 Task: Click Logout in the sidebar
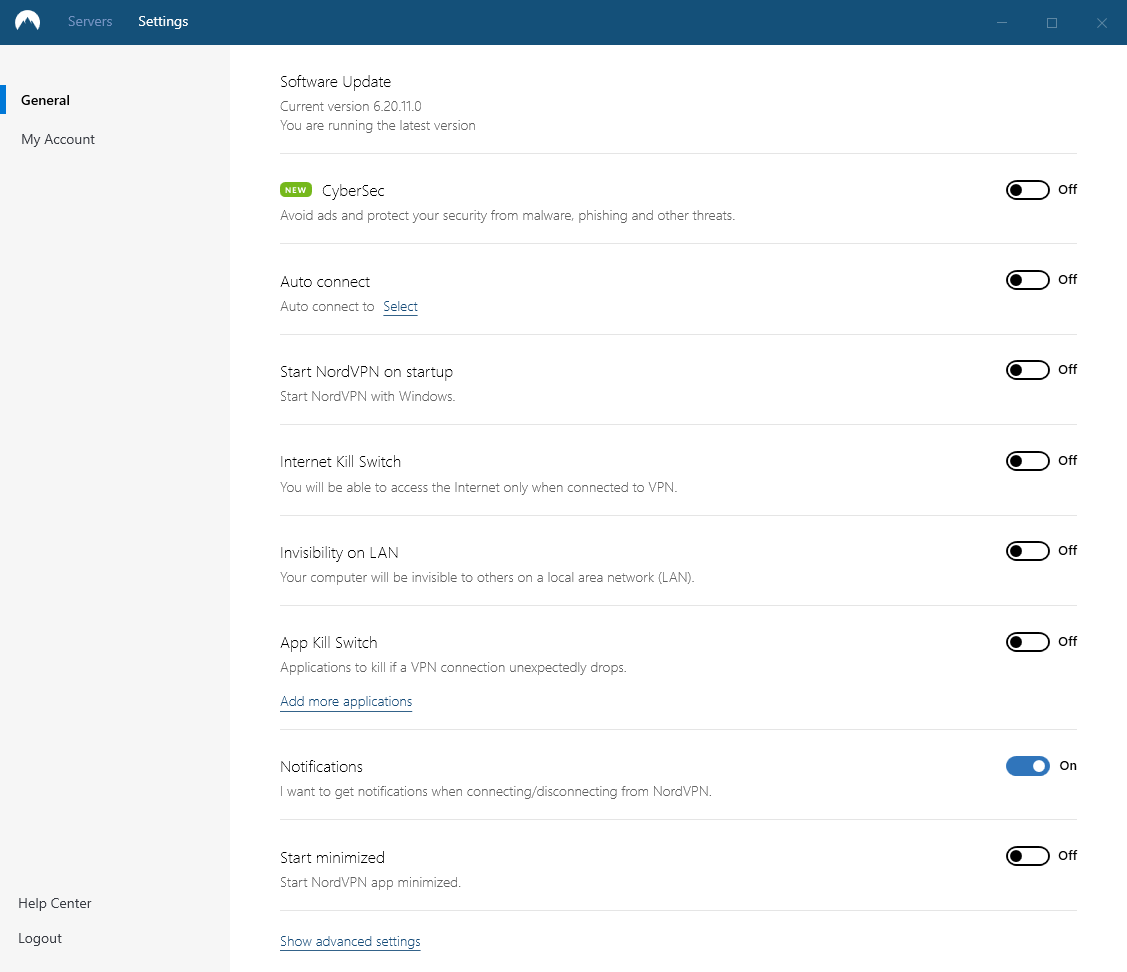click(x=39, y=938)
